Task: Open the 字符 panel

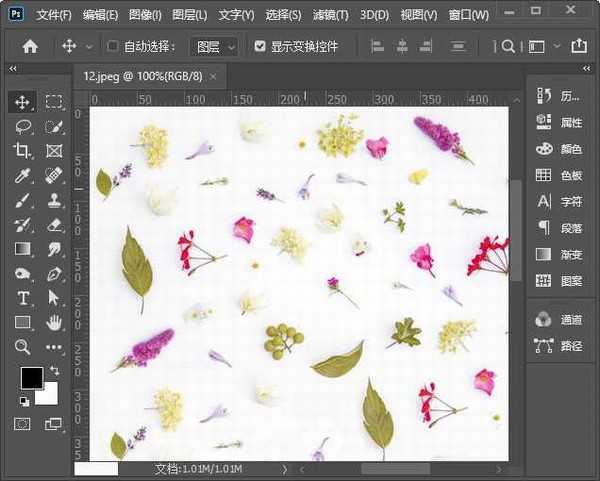Action: 560,201
